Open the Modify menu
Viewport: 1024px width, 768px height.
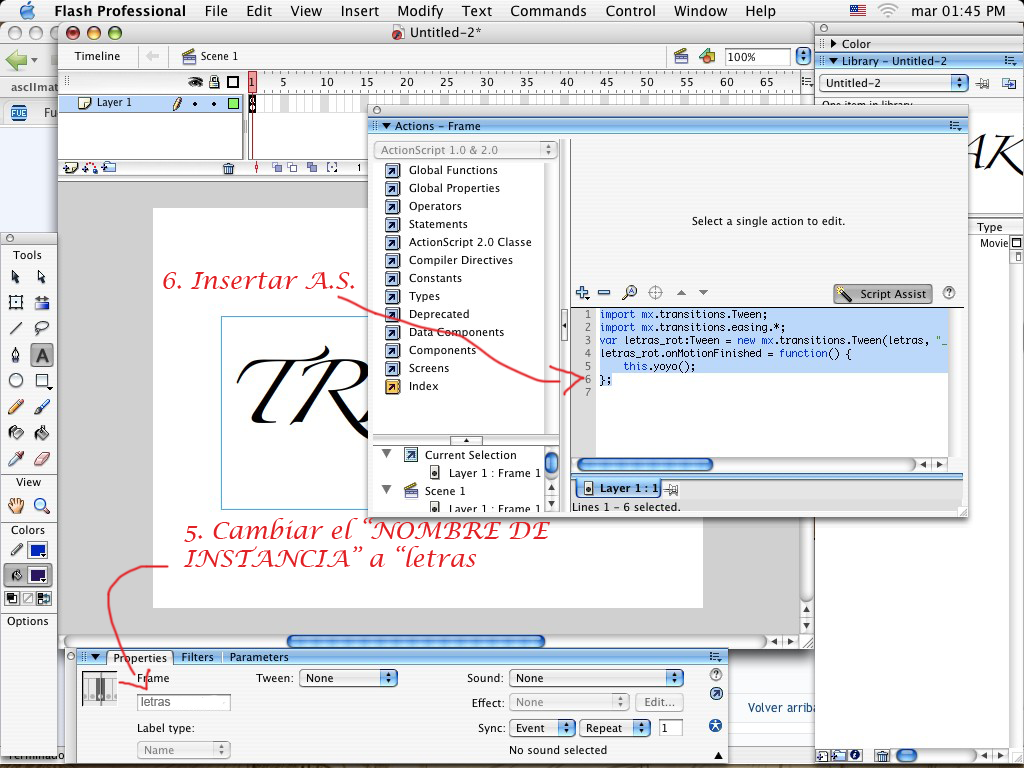(x=421, y=11)
